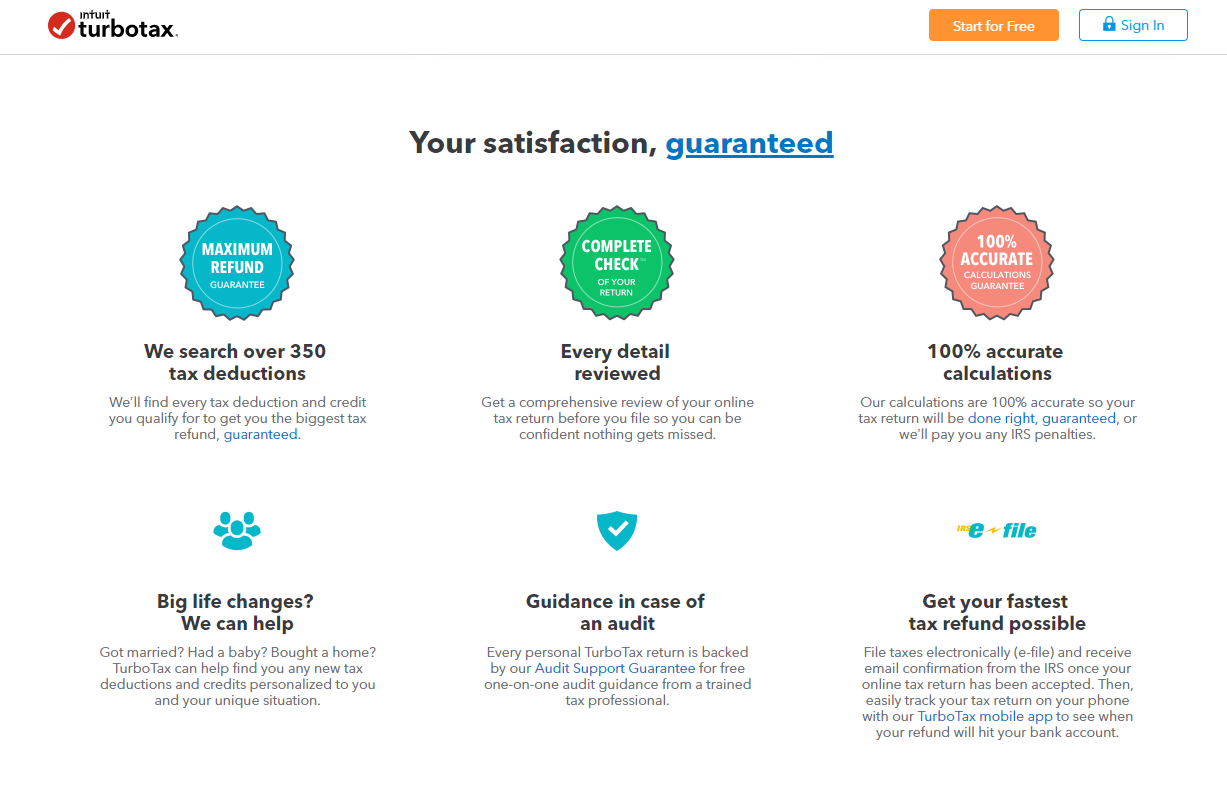Click the lock icon in Sign In
This screenshot has height=794, width=1227.
coord(1109,24)
